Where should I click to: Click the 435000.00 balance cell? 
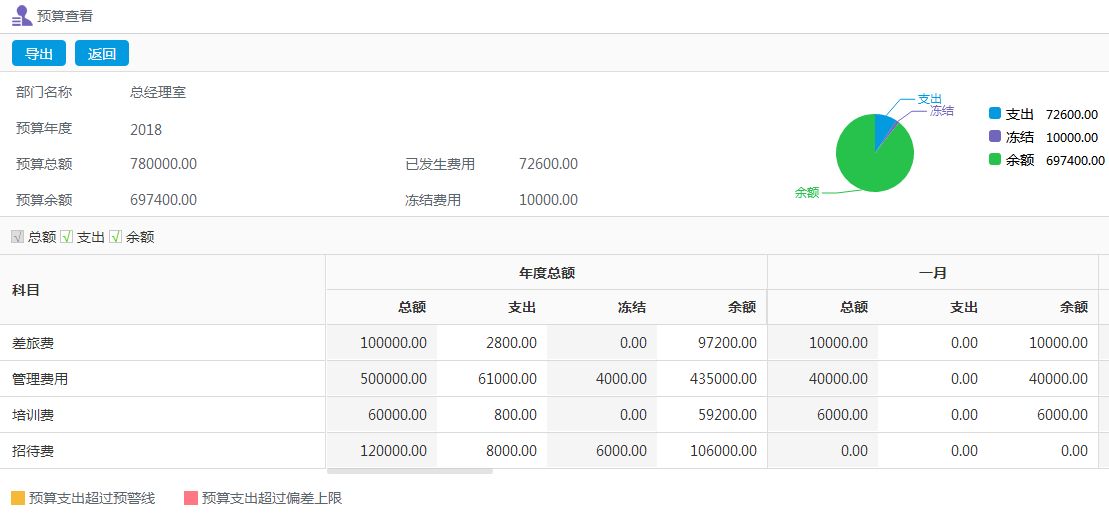coord(712,380)
